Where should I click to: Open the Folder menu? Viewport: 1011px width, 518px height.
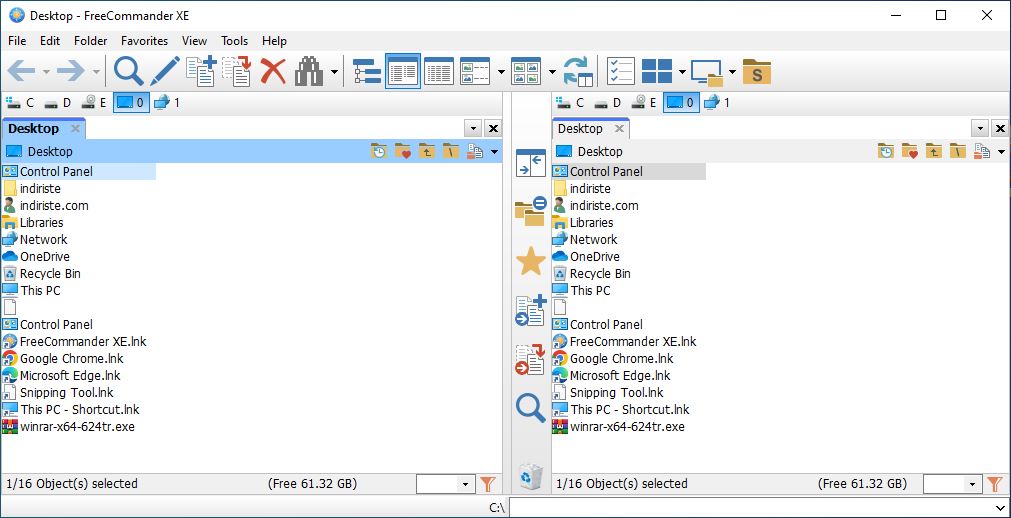(91, 41)
